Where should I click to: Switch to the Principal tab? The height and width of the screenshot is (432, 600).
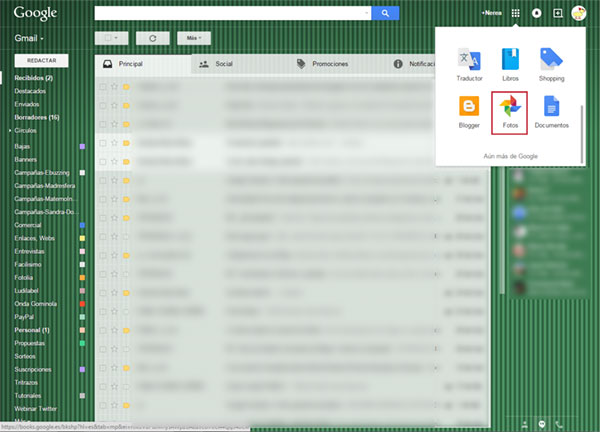(x=143, y=64)
